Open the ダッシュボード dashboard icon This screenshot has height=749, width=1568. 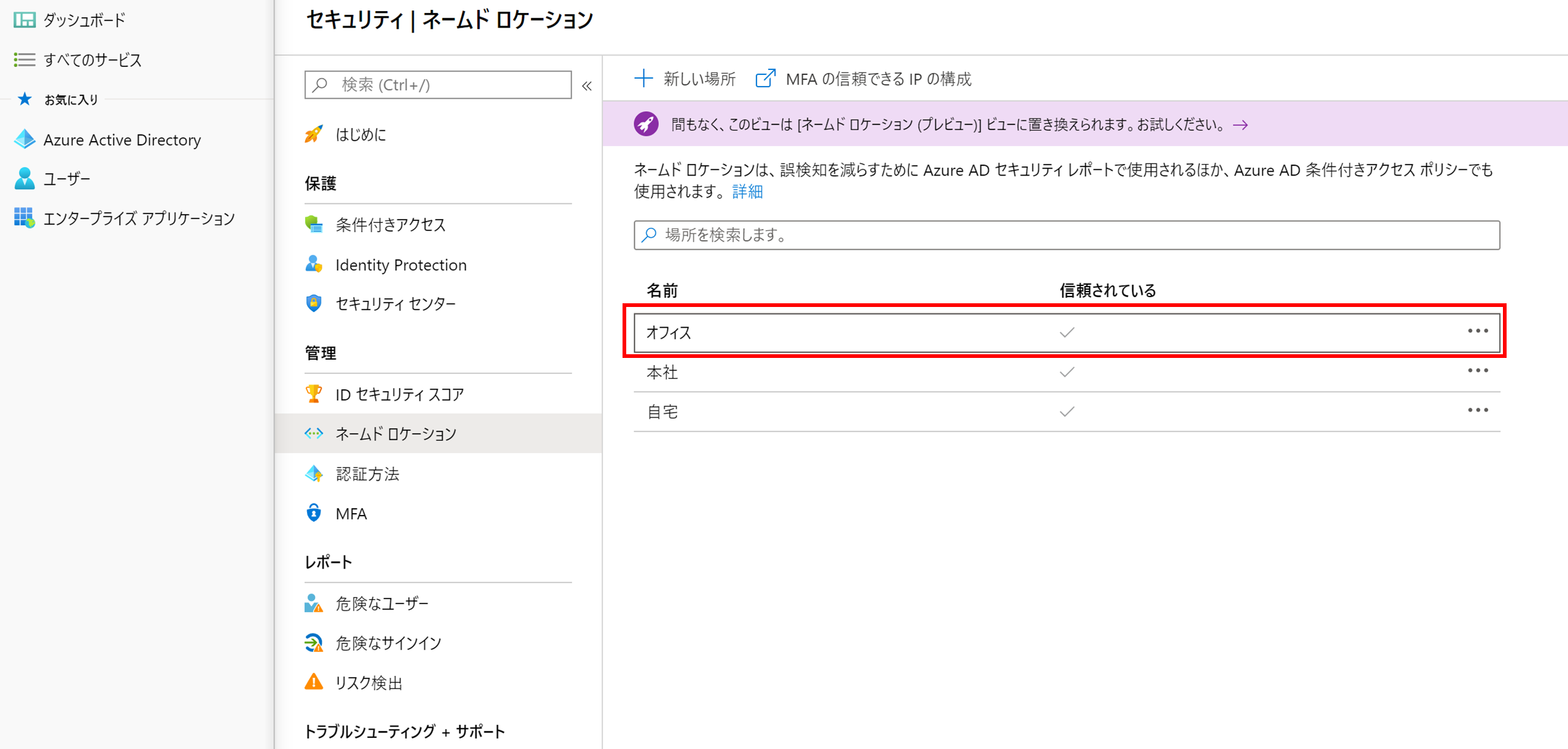[25, 20]
